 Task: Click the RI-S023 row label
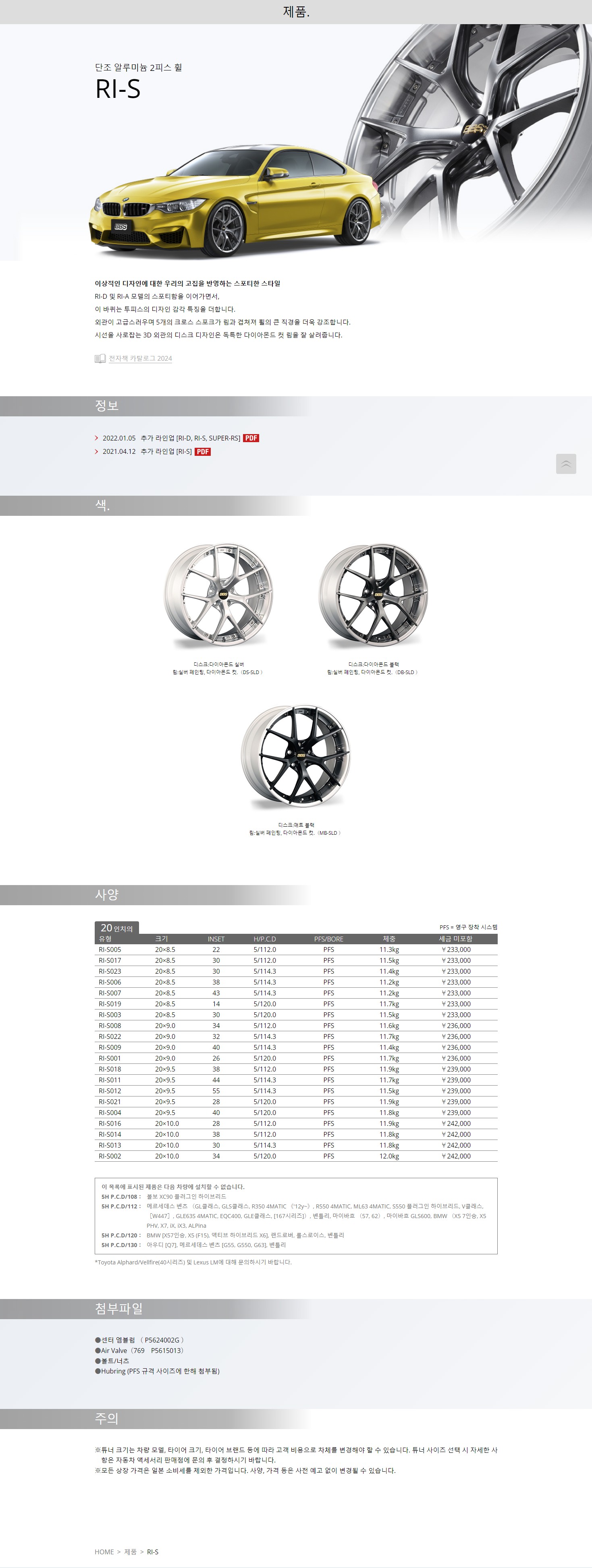pos(110,972)
